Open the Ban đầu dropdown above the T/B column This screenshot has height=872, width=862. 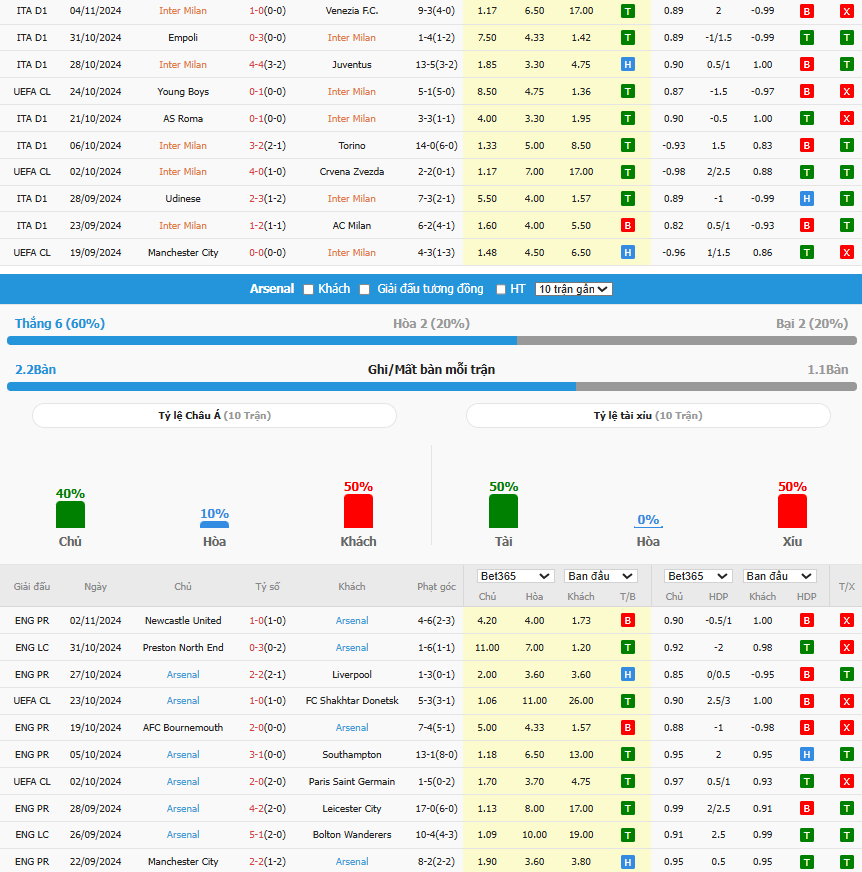[600, 576]
